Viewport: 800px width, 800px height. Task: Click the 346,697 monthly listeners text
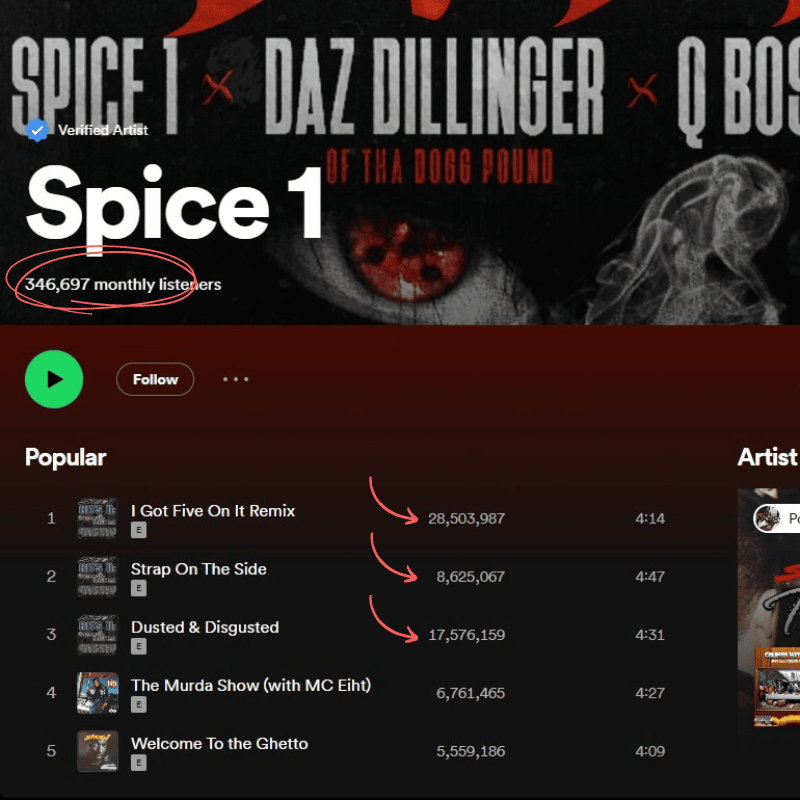pos(123,284)
